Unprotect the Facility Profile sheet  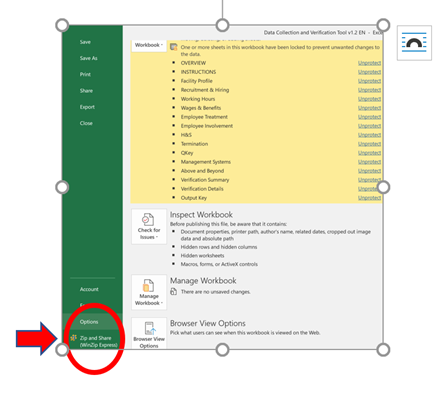pyautogui.click(x=369, y=81)
